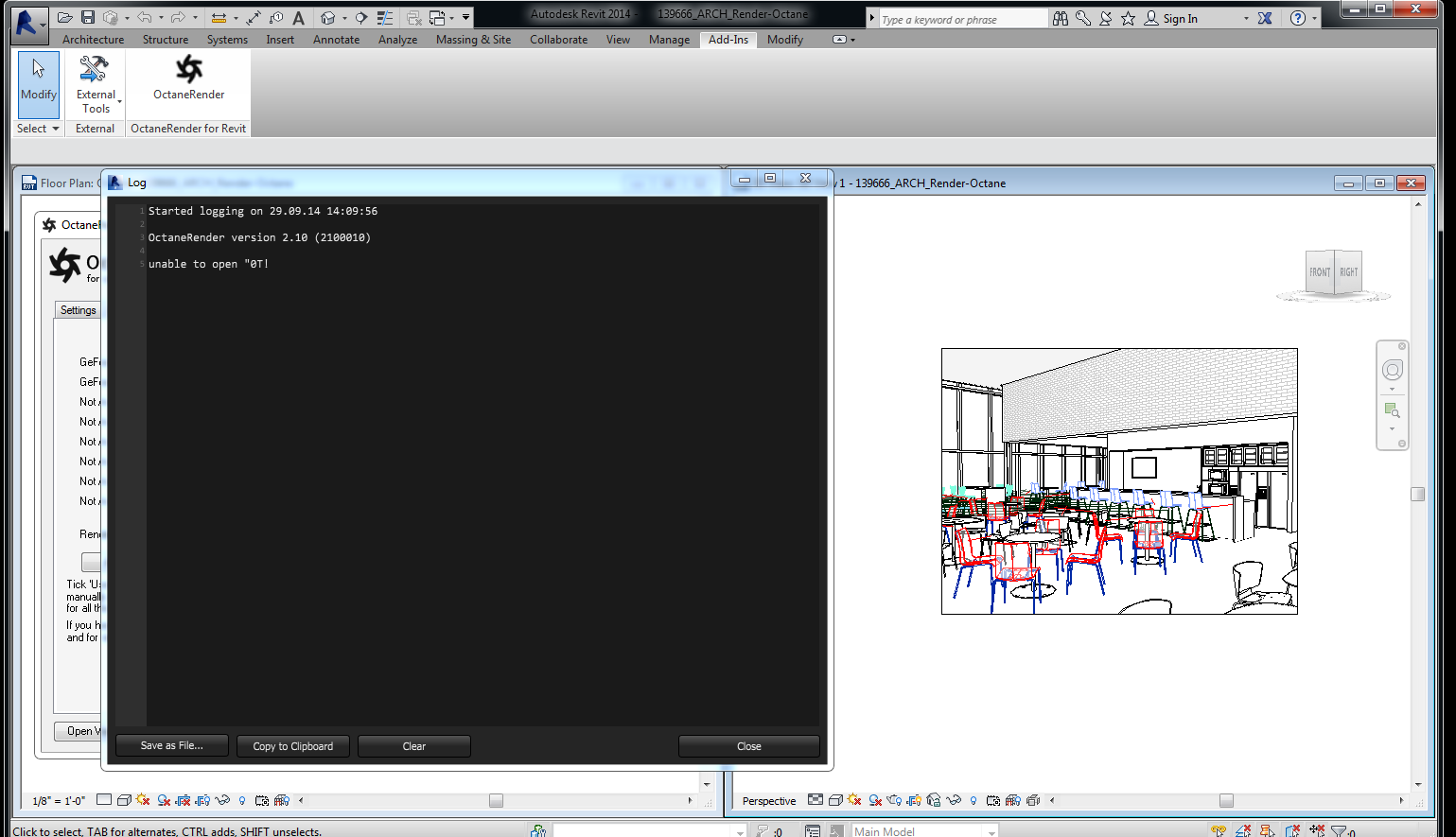Click the Perspective label in view control bar
Image resolution: width=1456 pixels, height=837 pixels.
[x=769, y=801]
